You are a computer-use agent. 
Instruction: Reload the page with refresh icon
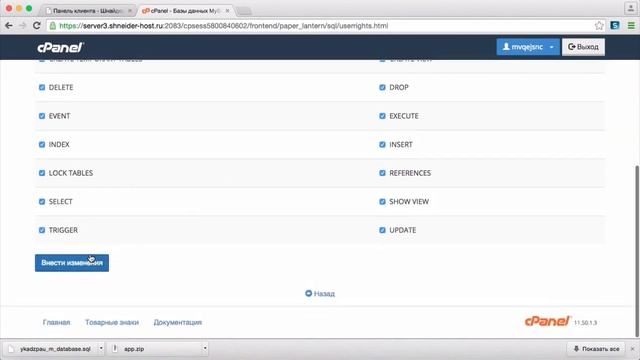coord(36,25)
